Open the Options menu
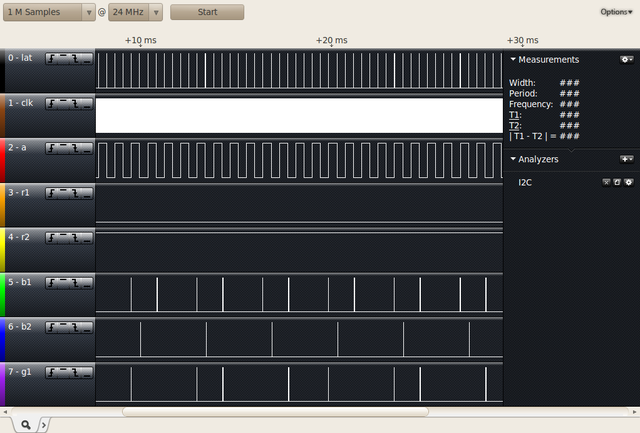 point(616,12)
